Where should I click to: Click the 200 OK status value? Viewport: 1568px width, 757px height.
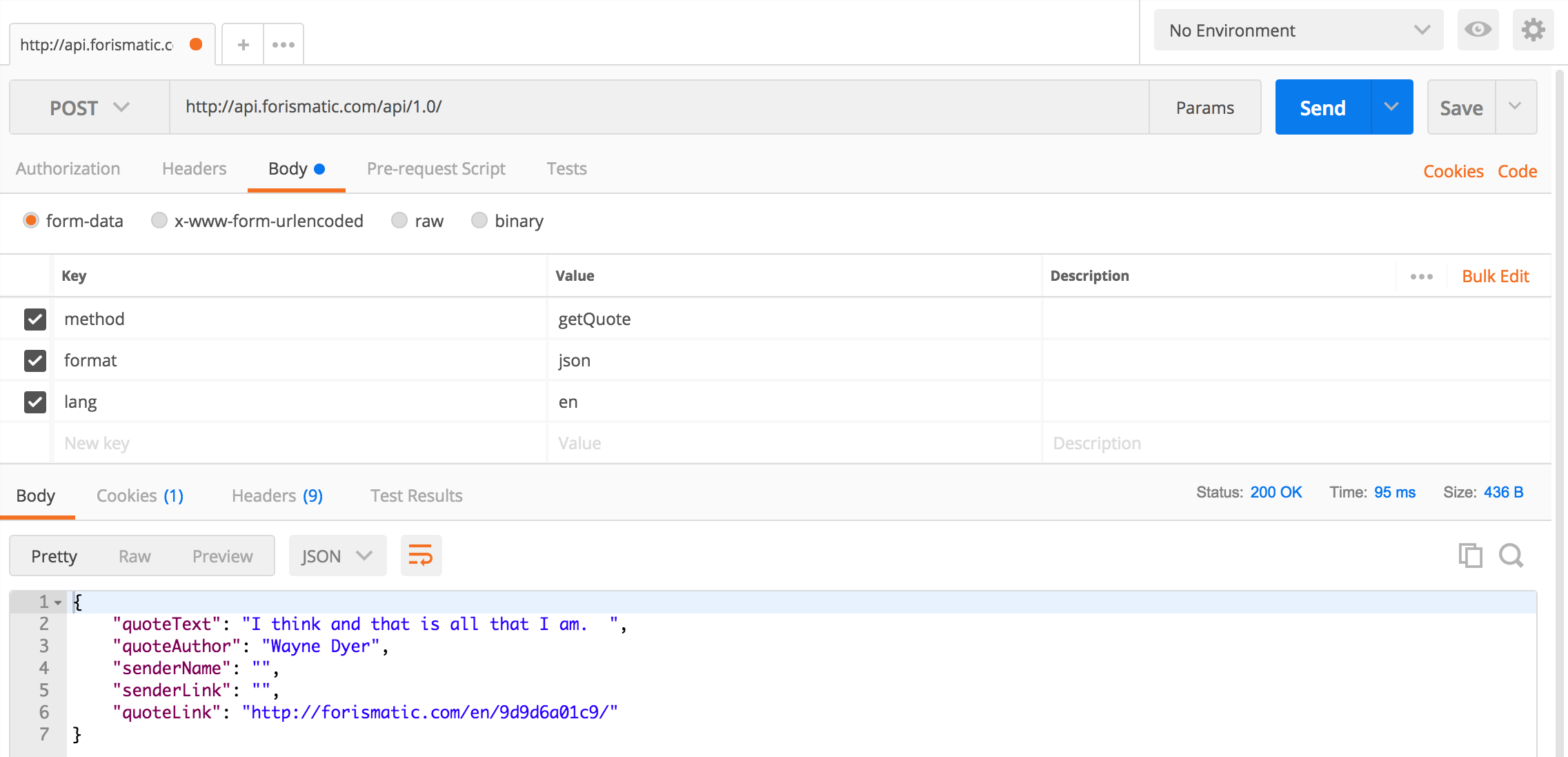(x=1276, y=493)
